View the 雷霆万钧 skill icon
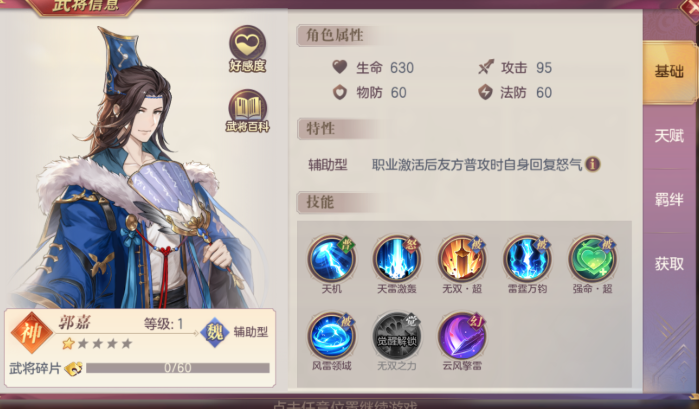The image size is (699, 409). pyautogui.click(x=527, y=259)
